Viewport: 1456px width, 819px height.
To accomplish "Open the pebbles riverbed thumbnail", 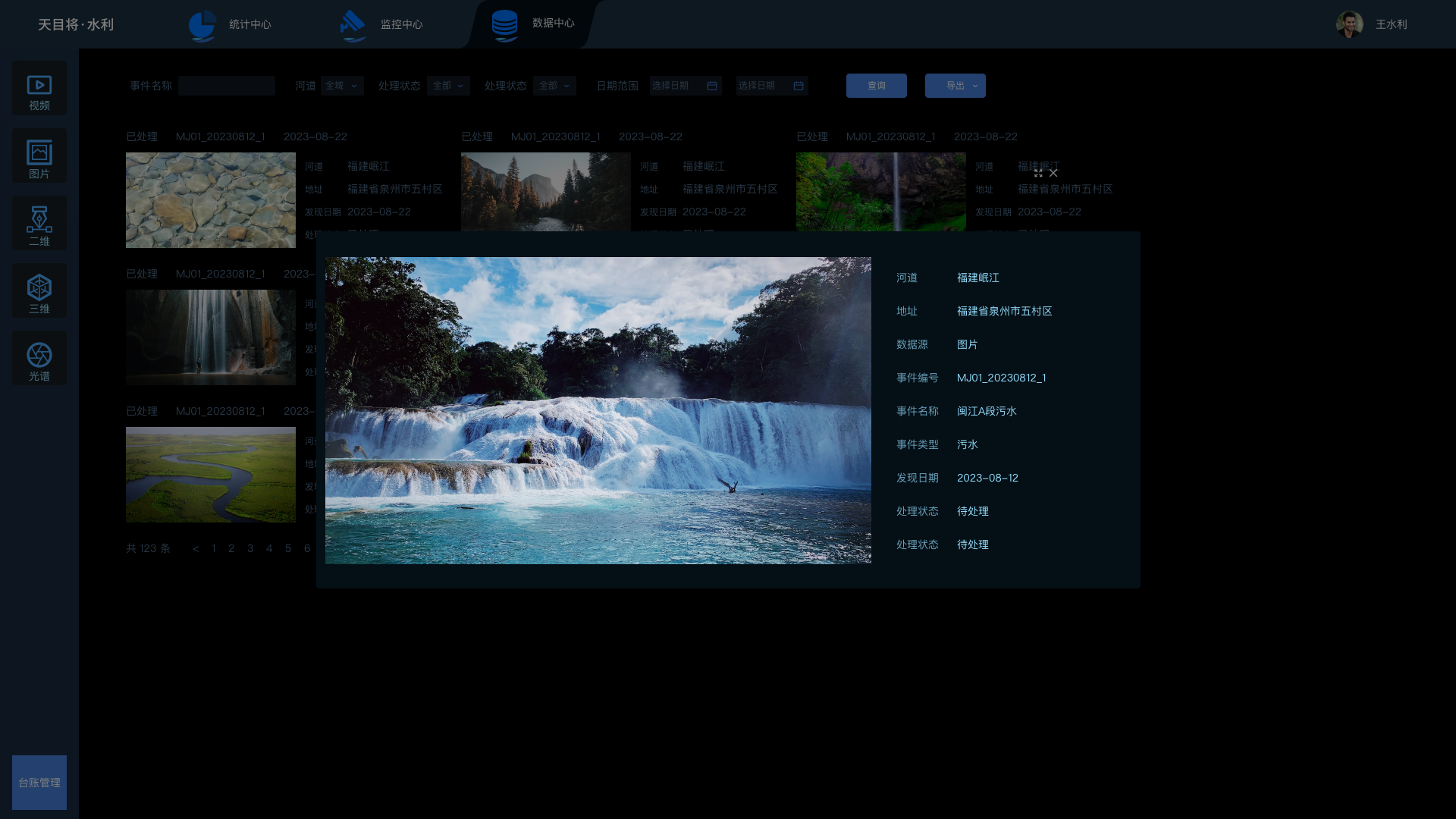I will pyautogui.click(x=211, y=200).
